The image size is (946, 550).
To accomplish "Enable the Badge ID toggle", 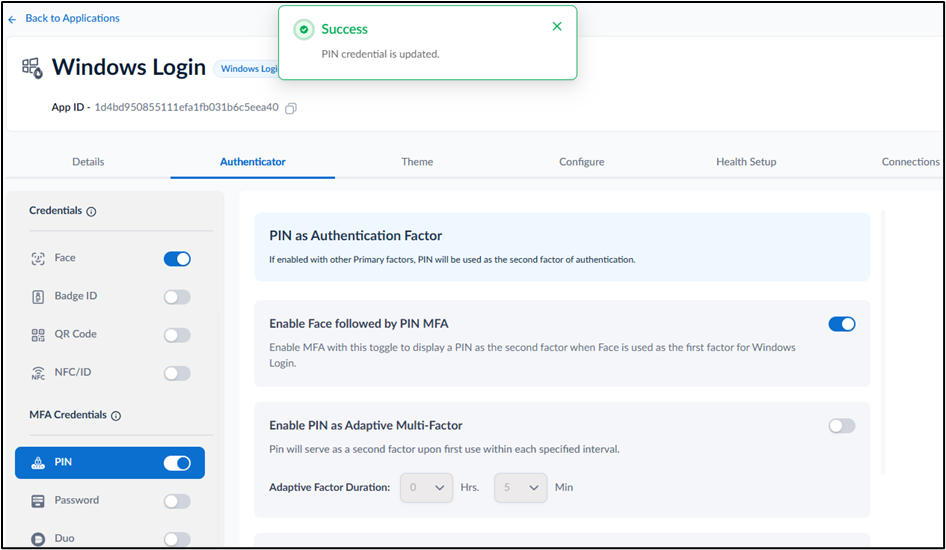I will coord(177,297).
